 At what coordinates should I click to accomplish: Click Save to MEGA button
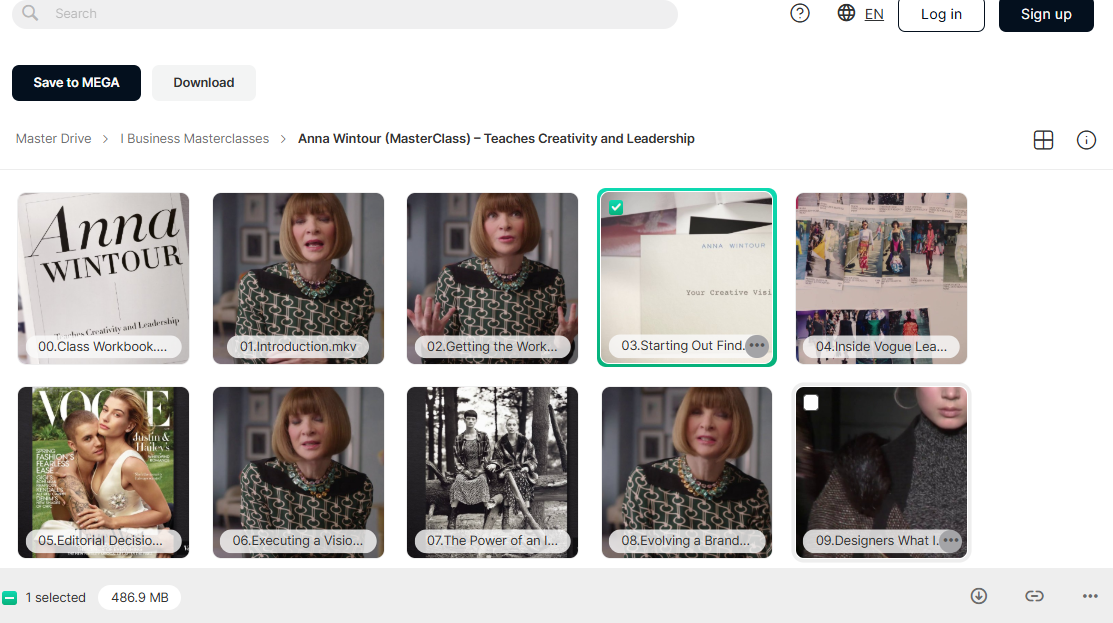coord(77,82)
